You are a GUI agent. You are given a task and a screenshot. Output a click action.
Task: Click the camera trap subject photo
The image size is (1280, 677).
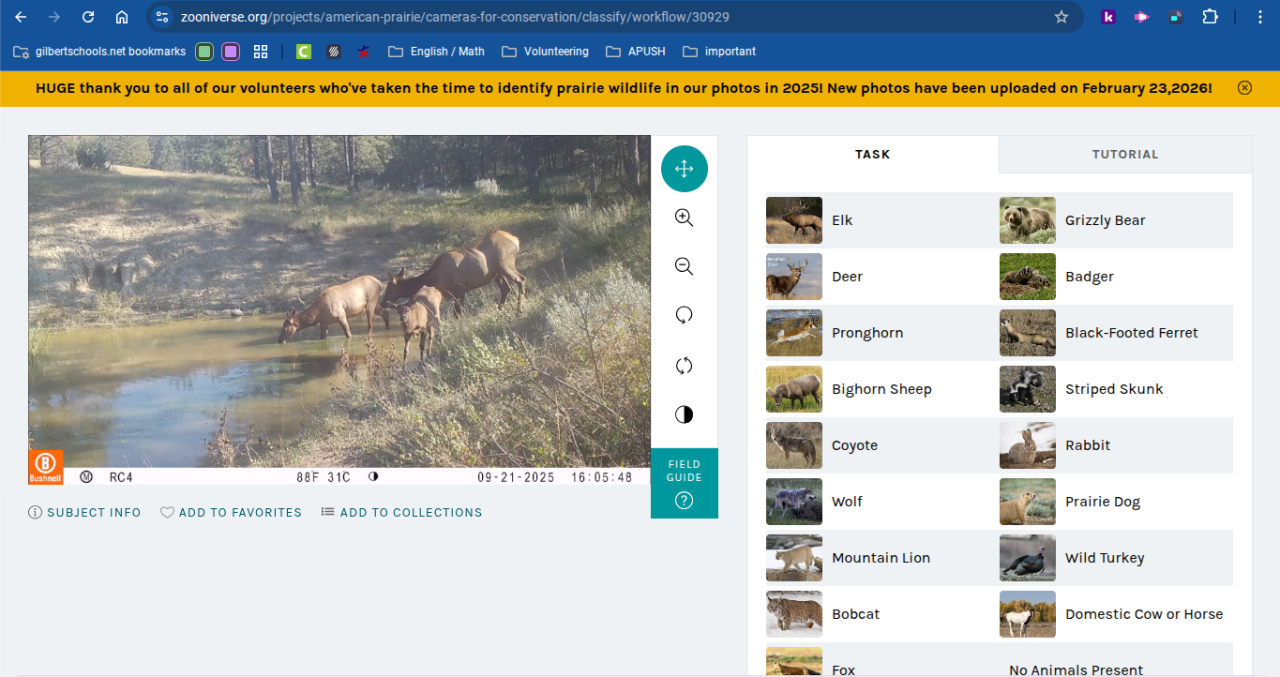coord(339,310)
